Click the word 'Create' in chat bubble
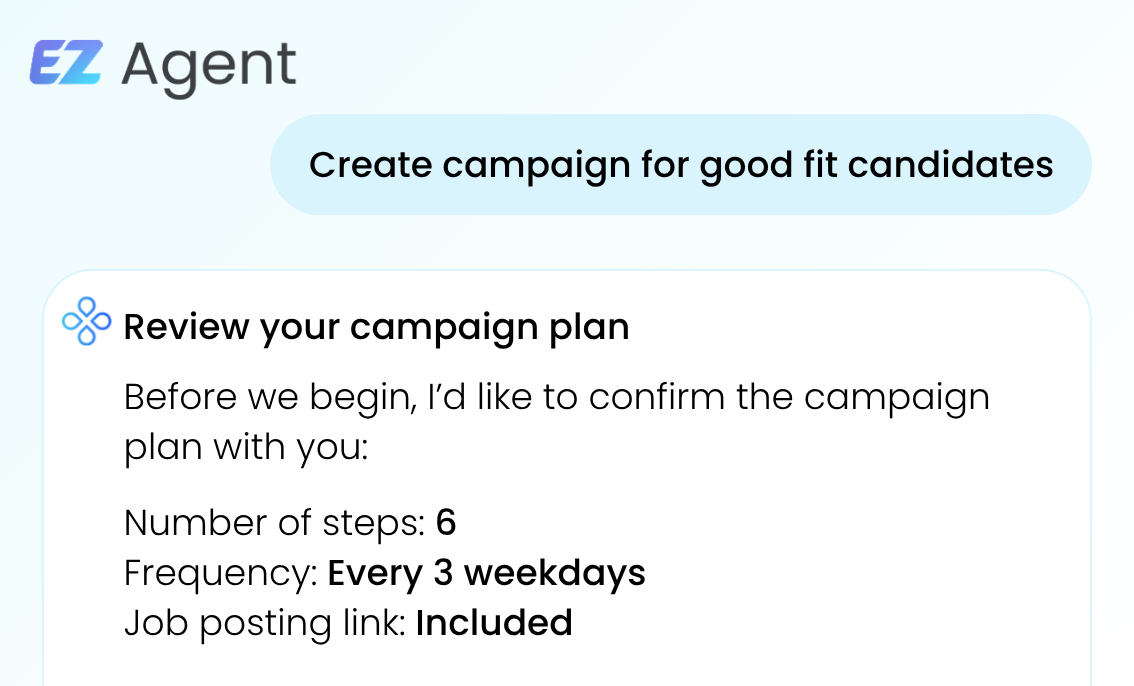The height and width of the screenshot is (686, 1134). pos(370,164)
